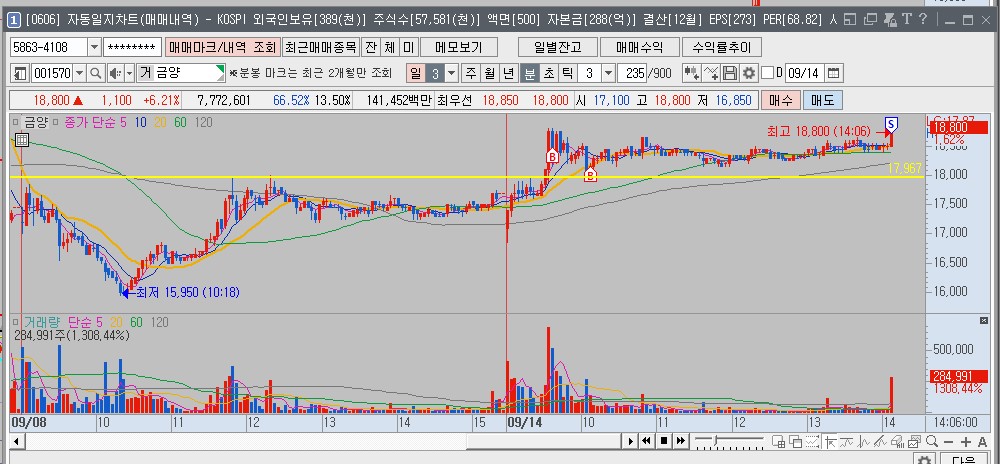Image resolution: width=1000 pixels, height=464 pixels.
Task: Click the B buy marker near 09/14 open
Action: tap(552, 156)
